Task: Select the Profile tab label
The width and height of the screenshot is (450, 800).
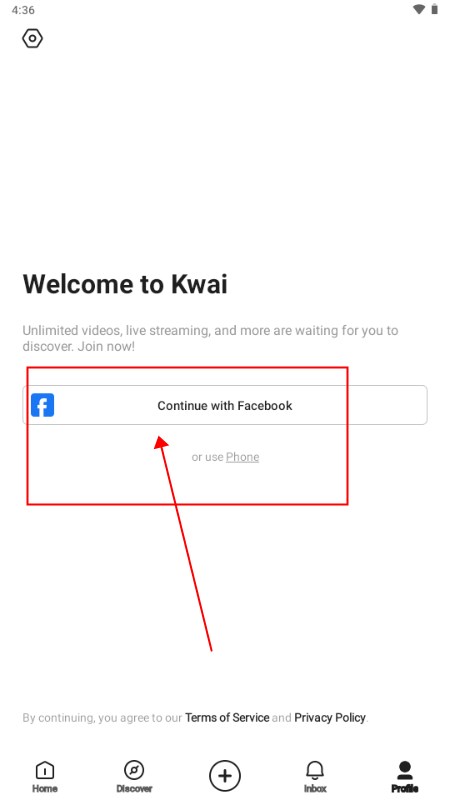Action: click(405, 788)
